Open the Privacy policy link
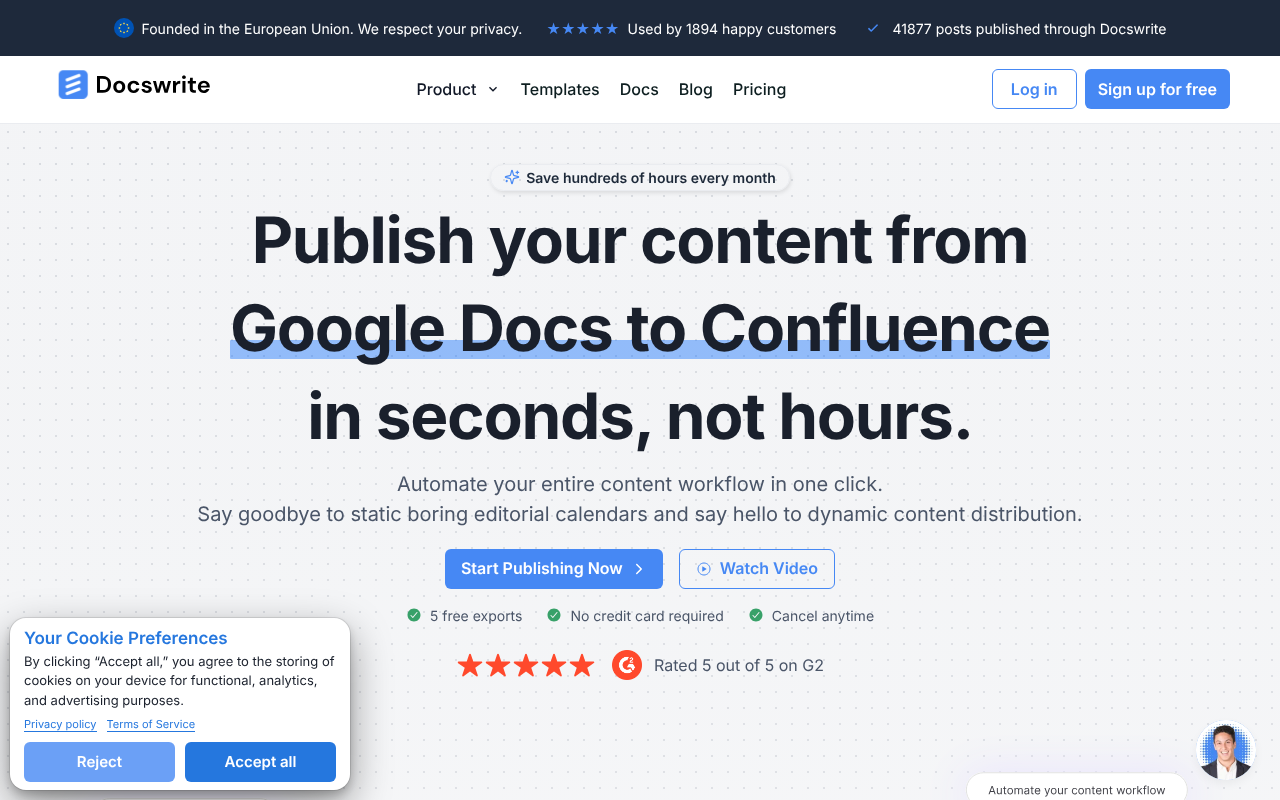Screen dimensions: 1280x800 [x=60, y=724]
